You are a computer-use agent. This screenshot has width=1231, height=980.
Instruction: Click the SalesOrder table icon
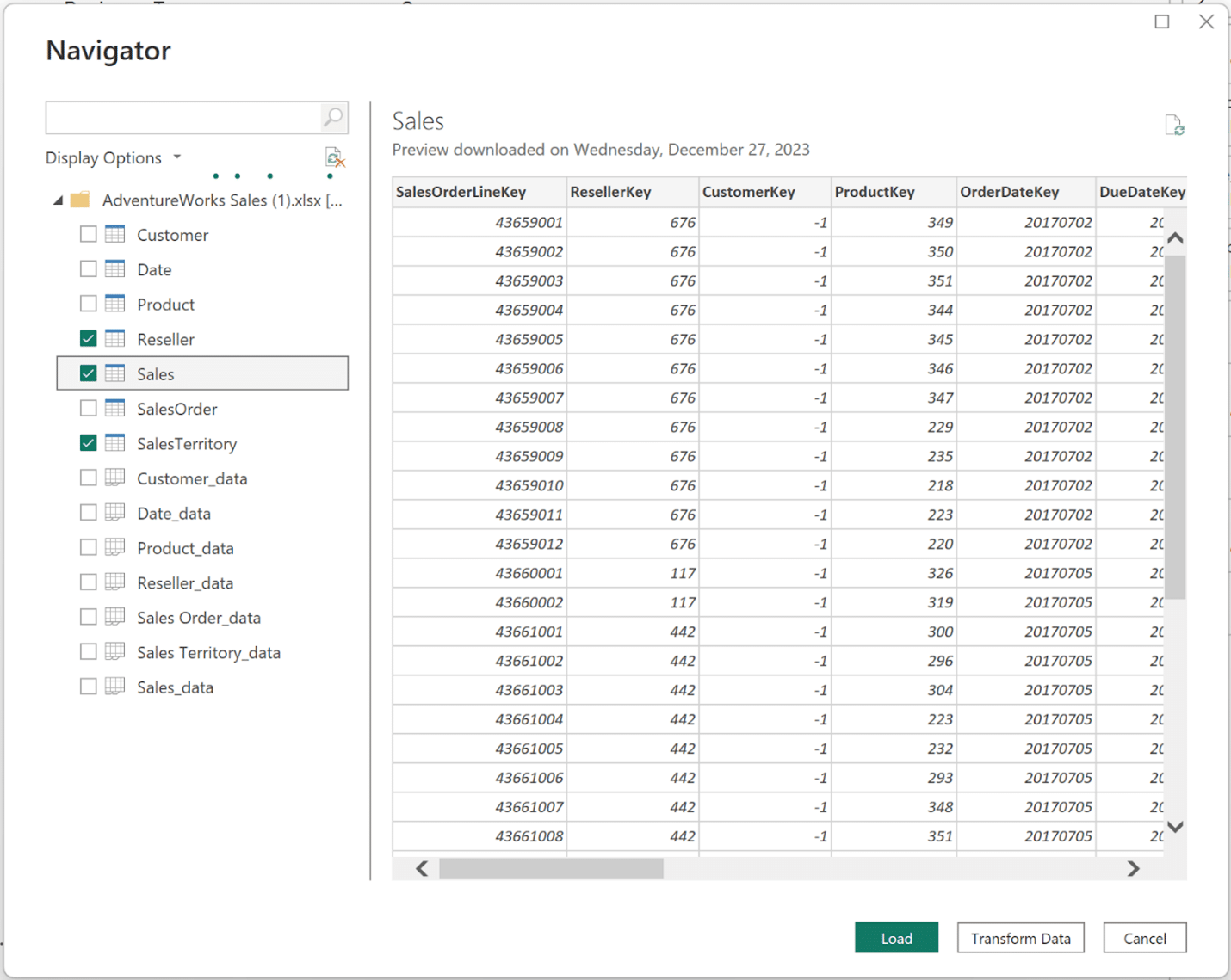coord(115,408)
